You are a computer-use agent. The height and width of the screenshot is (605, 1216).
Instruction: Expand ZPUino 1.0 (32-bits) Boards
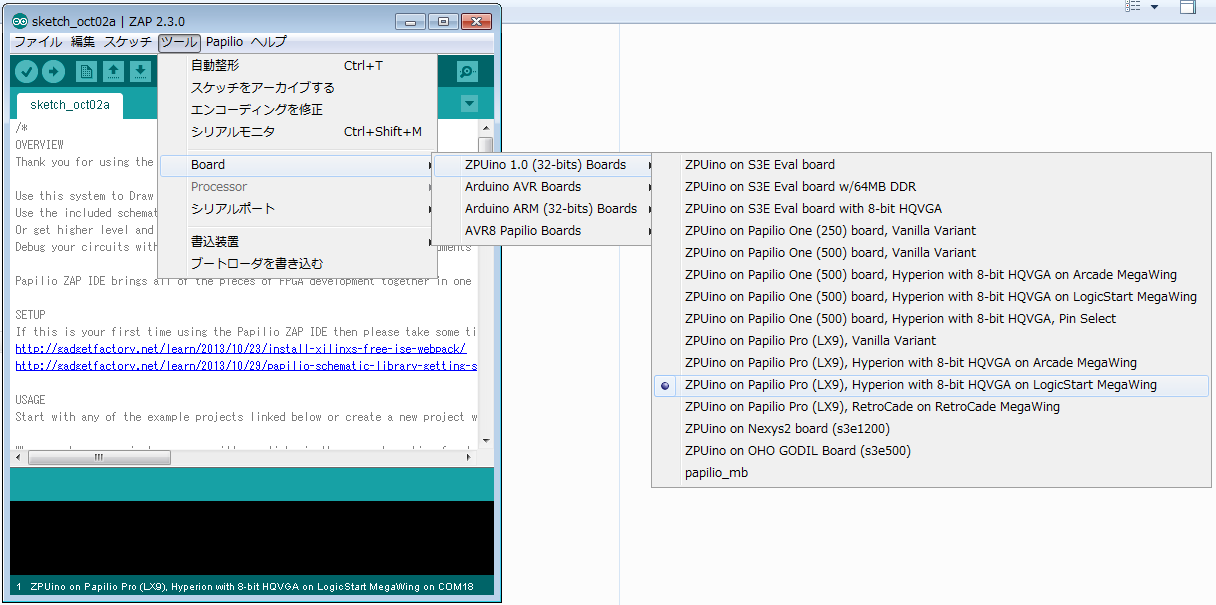pos(545,165)
